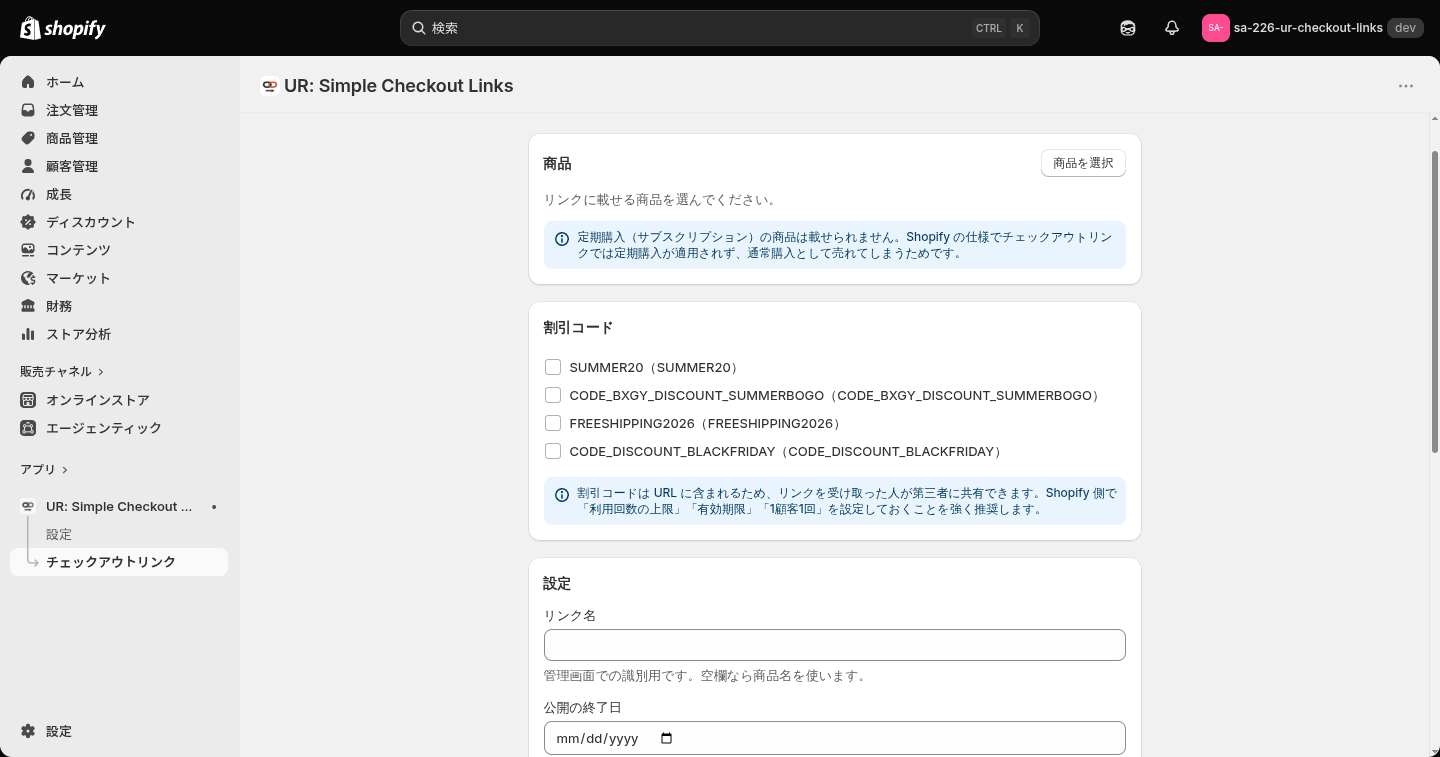
Task: Click the 公開の終了日 date field
Action: pos(835,738)
